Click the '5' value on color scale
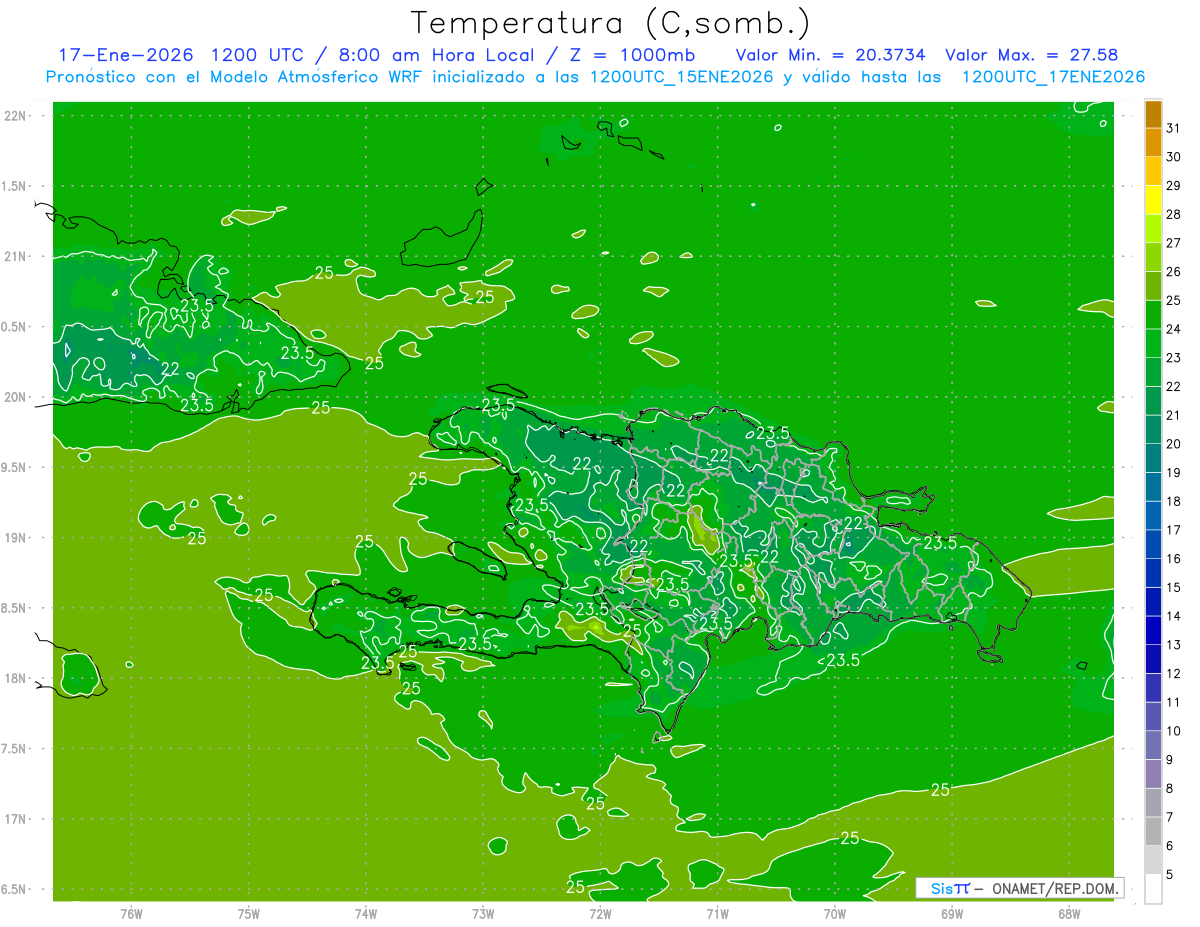This screenshot has width=1200, height=927. [x=1170, y=875]
